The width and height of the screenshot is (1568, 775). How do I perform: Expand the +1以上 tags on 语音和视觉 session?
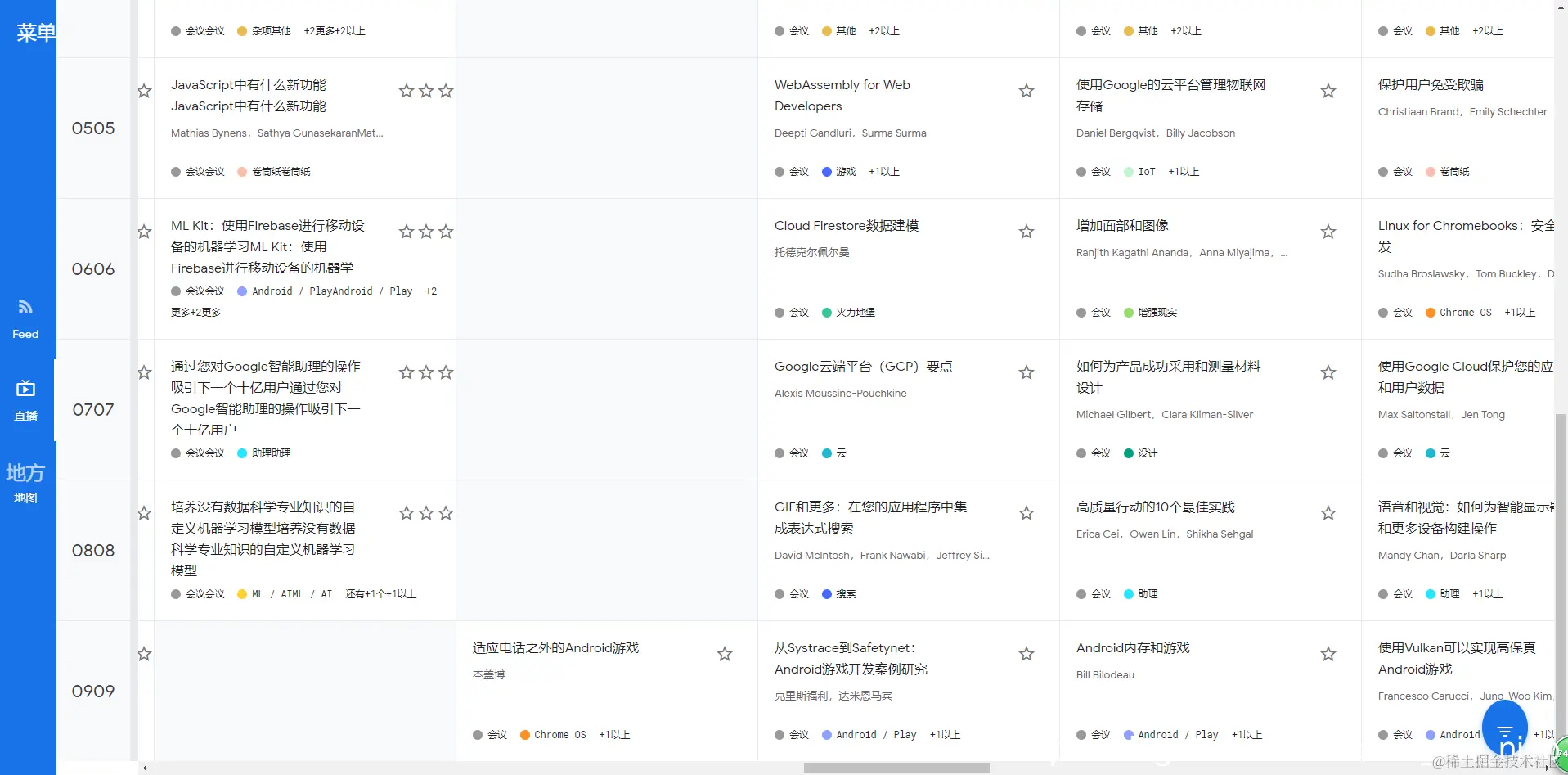tap(1487, 594)
